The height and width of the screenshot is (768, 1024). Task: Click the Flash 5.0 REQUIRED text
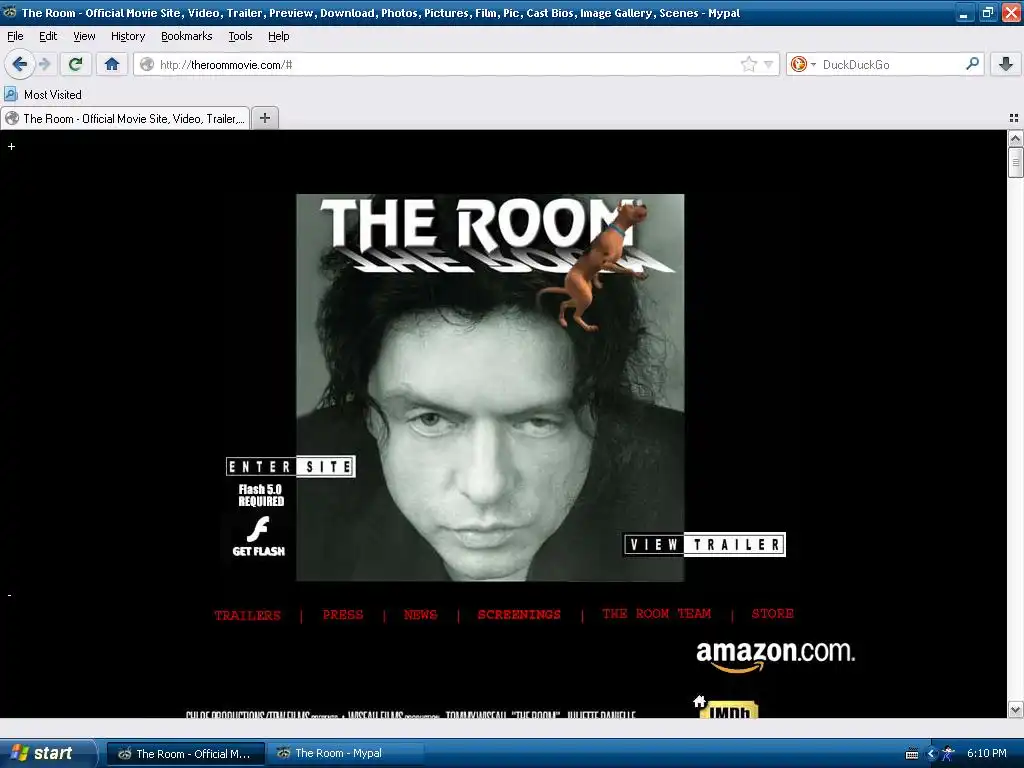[x=261, y=495]
